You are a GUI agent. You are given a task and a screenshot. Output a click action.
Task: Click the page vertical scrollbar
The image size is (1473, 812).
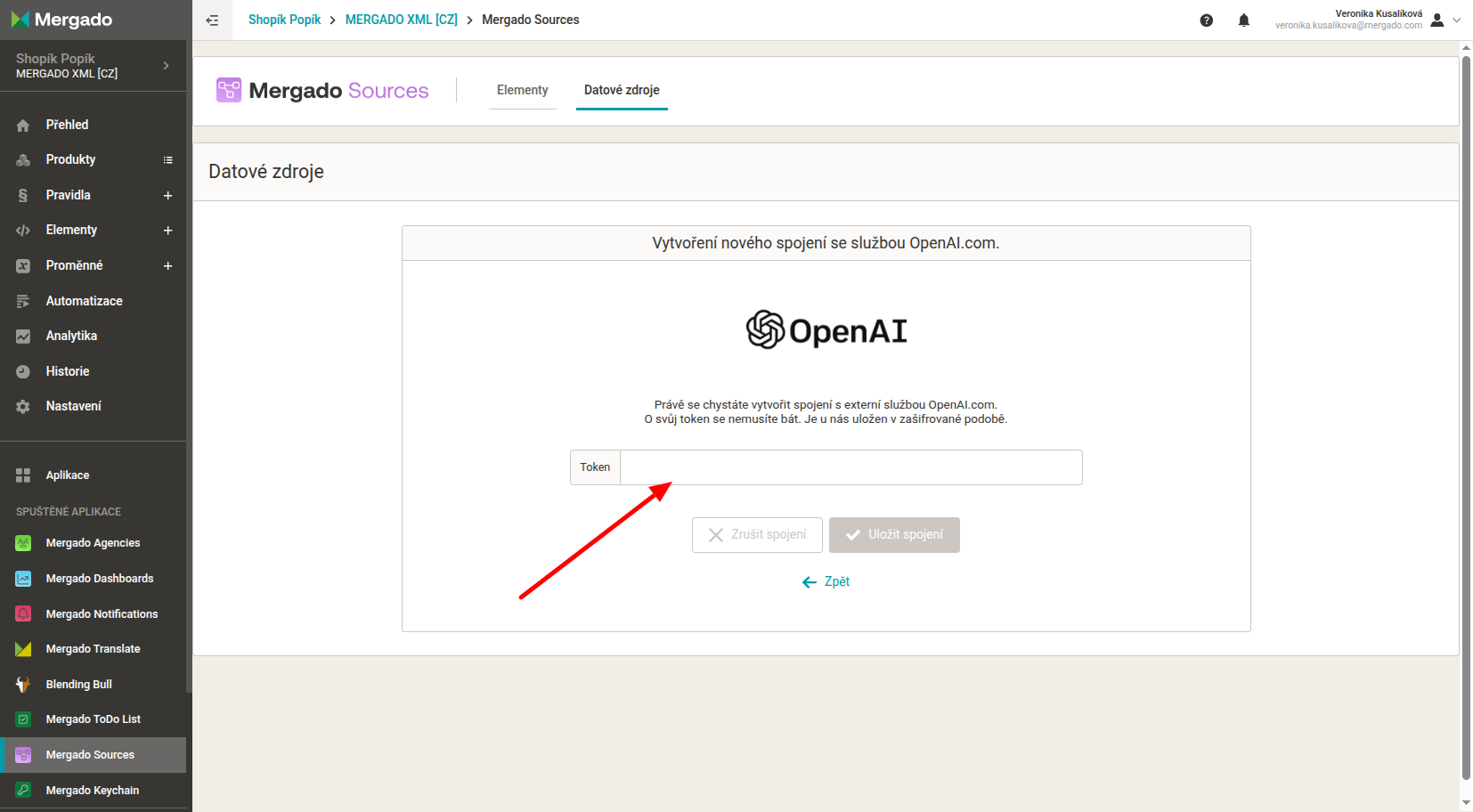pyautogui.click(x=1466, y=418)
